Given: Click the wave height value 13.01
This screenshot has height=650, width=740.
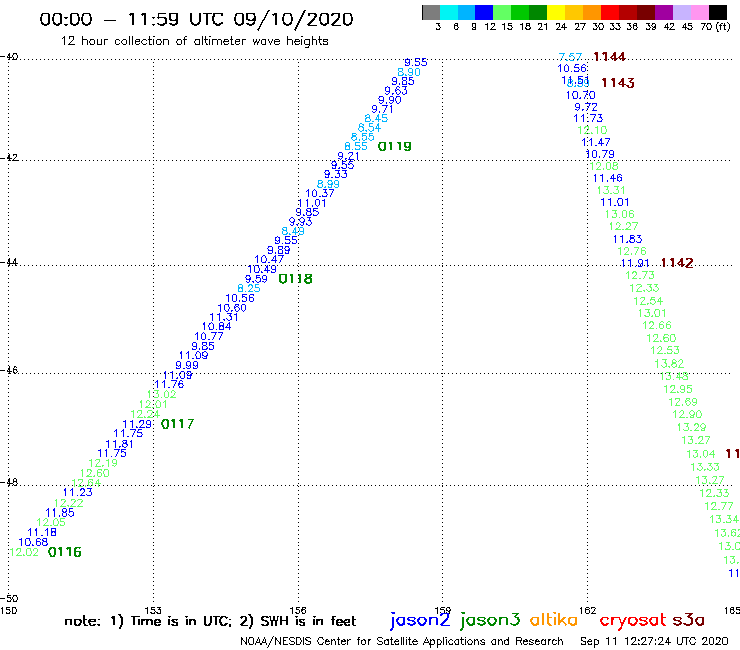Looking at the screenshot, I should [652, 313].
